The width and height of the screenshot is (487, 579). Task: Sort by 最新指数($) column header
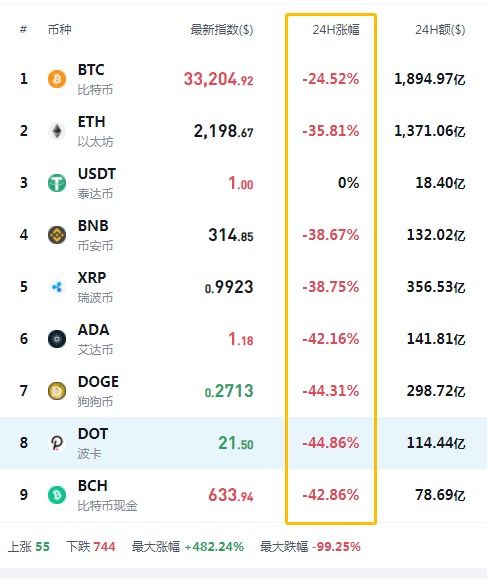click(222, 30)
